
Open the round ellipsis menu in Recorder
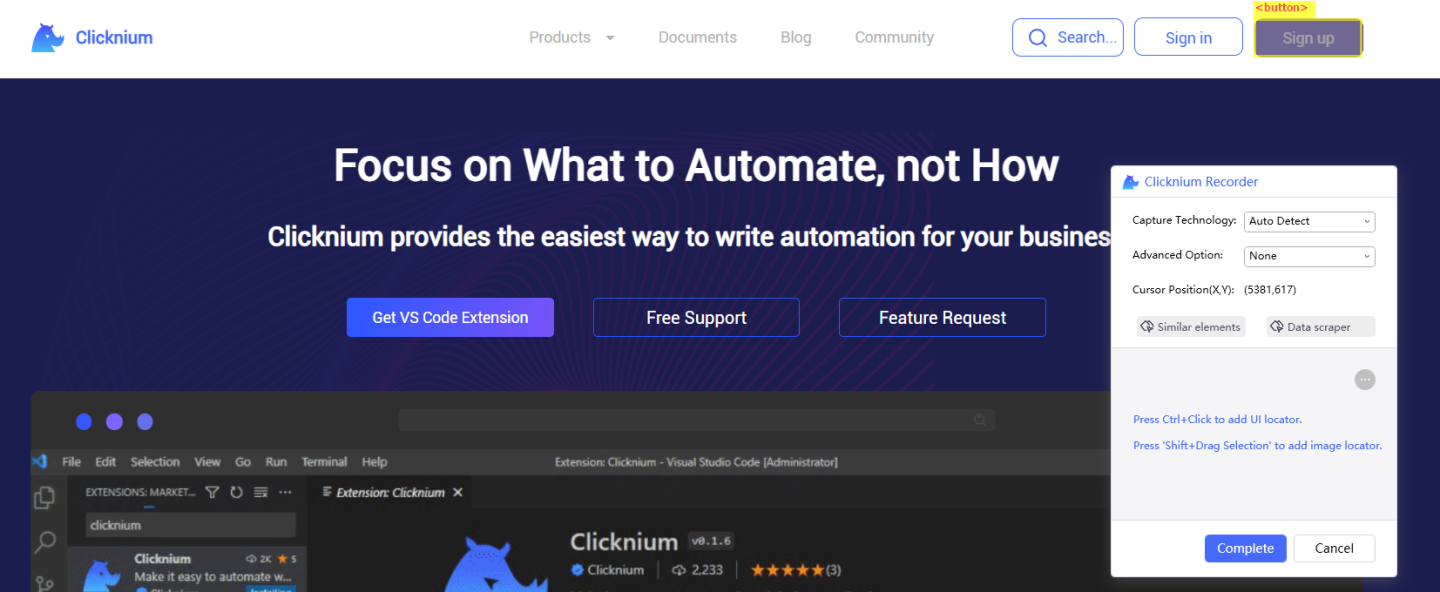click(x=1365, y=380)
